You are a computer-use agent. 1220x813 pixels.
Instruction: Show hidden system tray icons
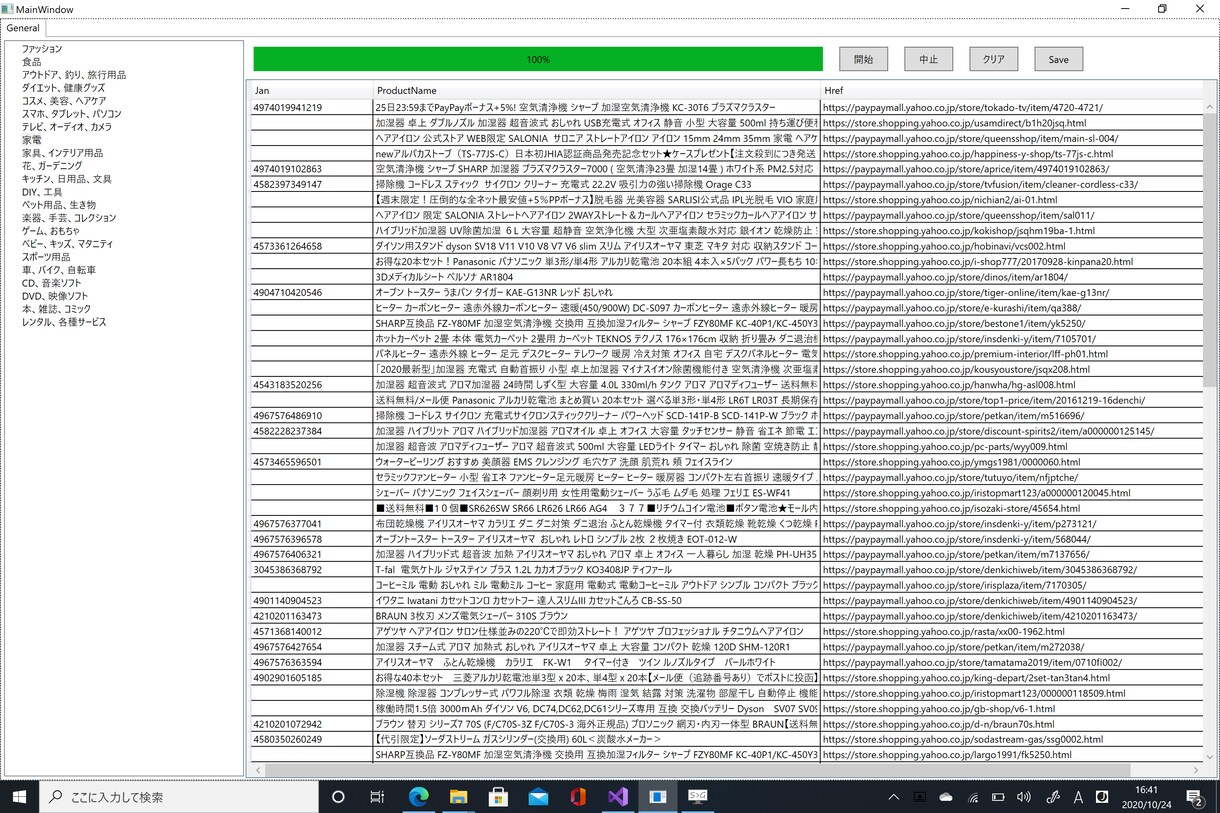click(x=893, y=797)
